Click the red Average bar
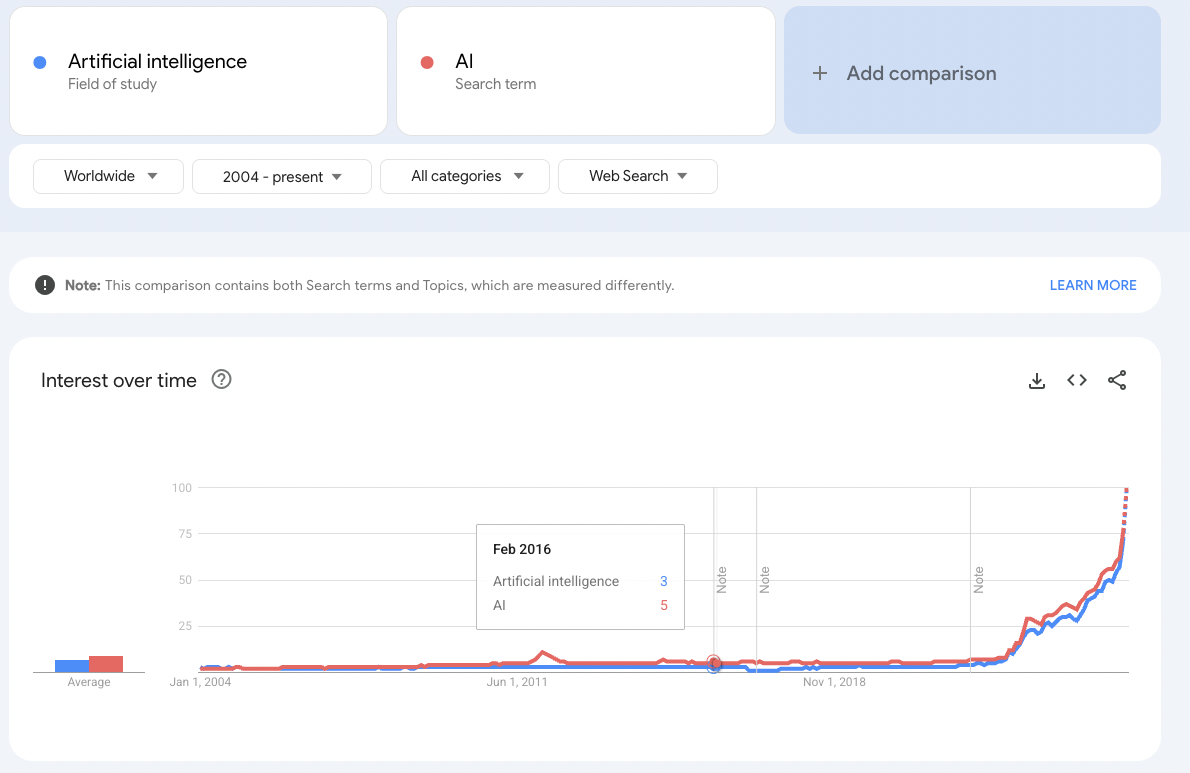 [106, 664]
